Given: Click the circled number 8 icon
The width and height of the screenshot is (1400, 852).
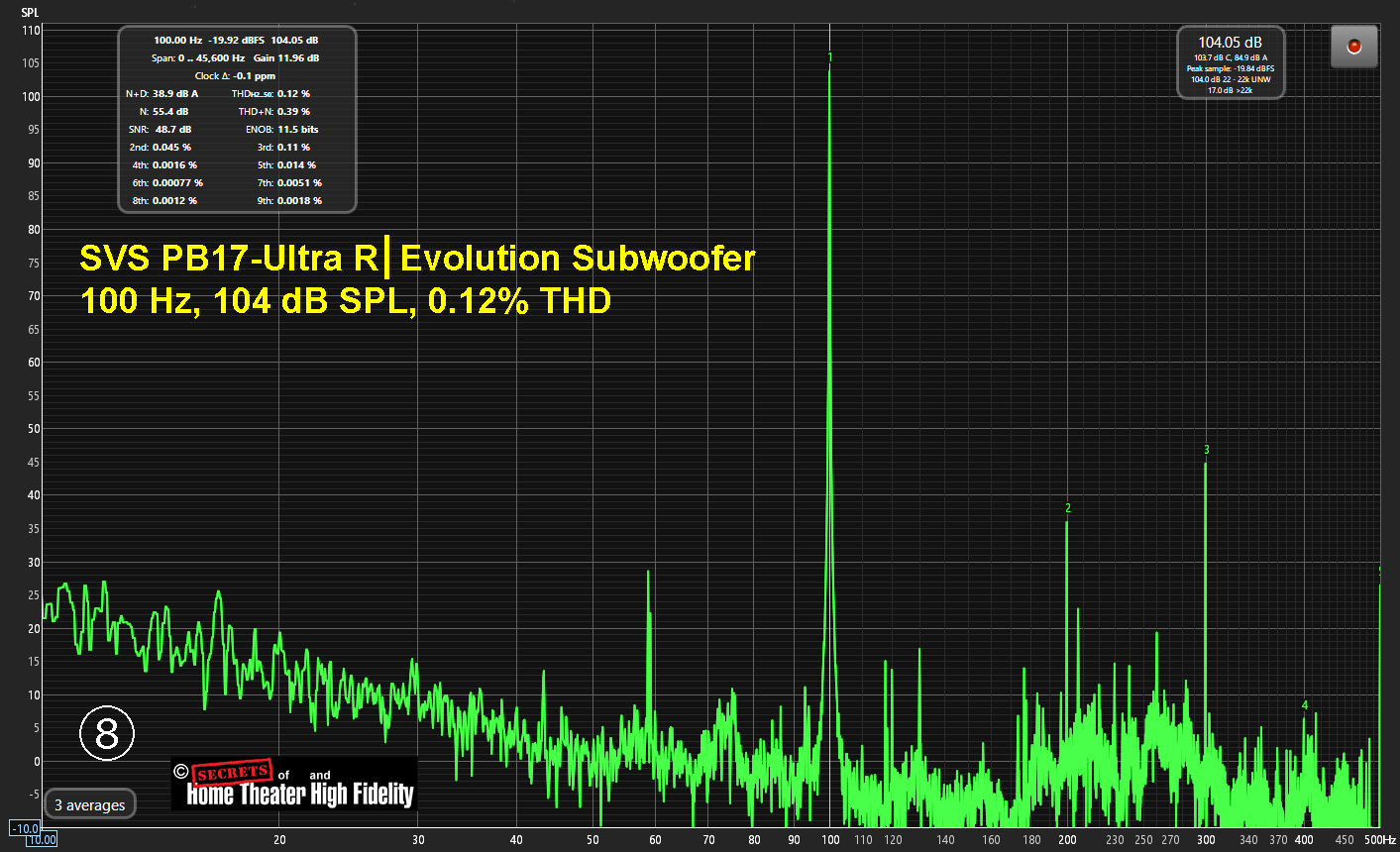Looking at the screenshot, I should [107, 733].
